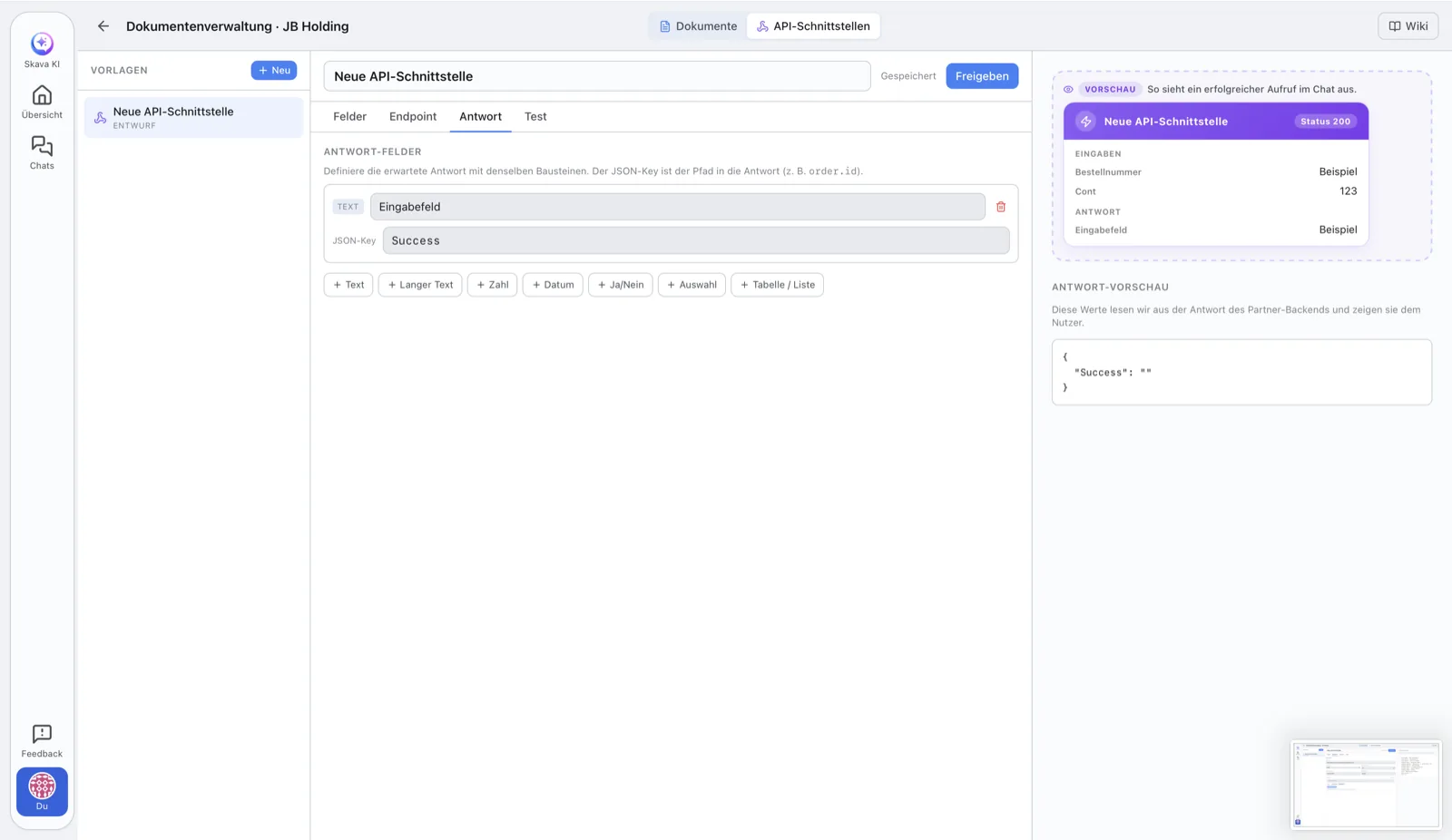The image size is (1452, 840).
Task: Add an Auswahl field
Action: tap(692, 285)
